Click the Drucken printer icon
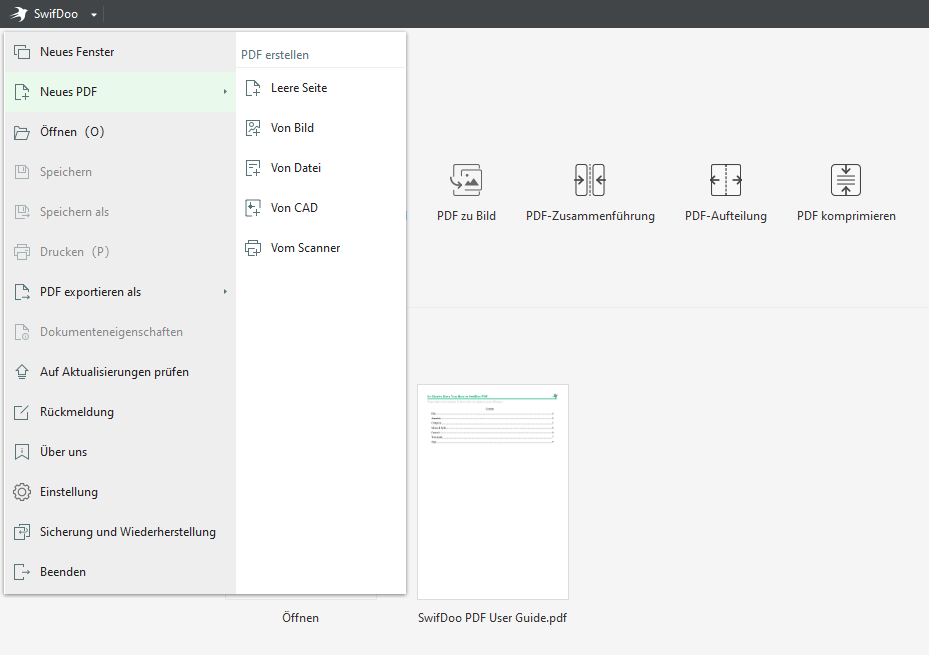929x655 pixels. (x=22, y=252)
